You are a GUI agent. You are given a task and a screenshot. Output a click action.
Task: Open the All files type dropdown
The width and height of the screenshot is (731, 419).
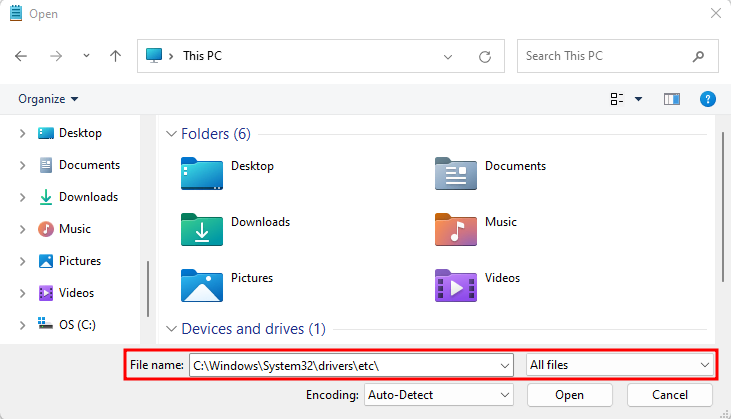620,365
